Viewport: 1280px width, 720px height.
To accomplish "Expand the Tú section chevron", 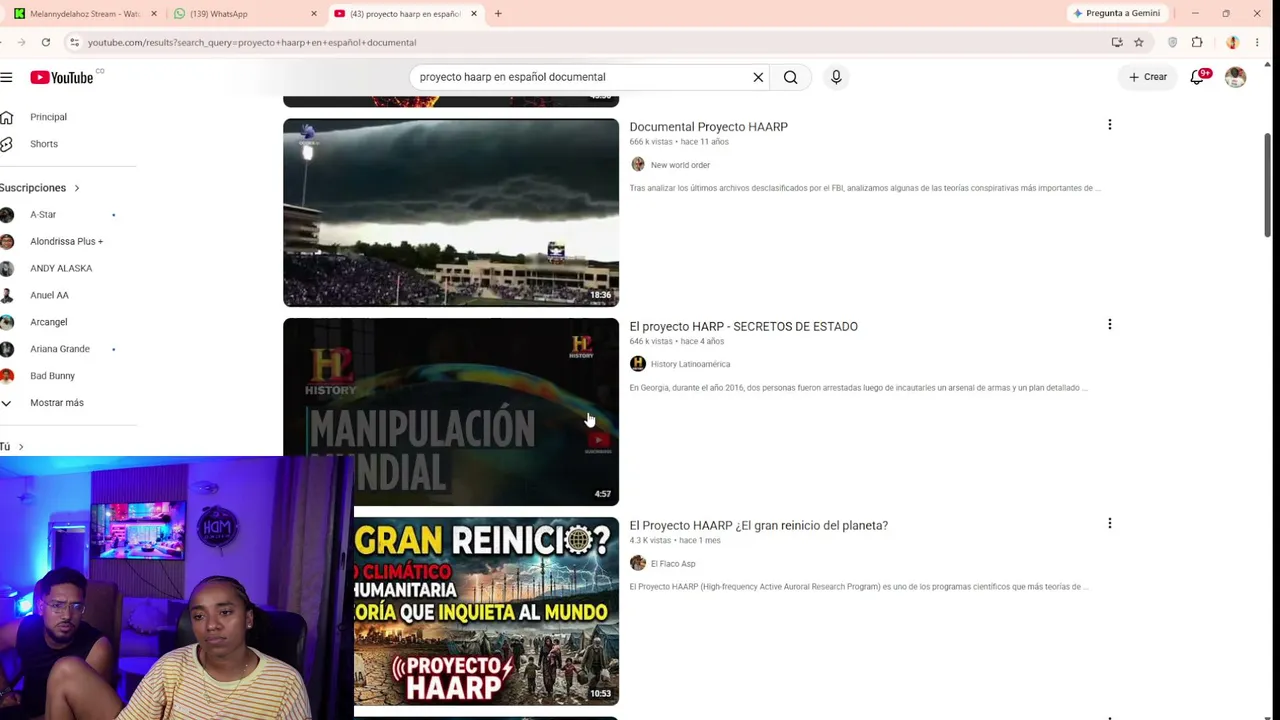I will [21, 447].
